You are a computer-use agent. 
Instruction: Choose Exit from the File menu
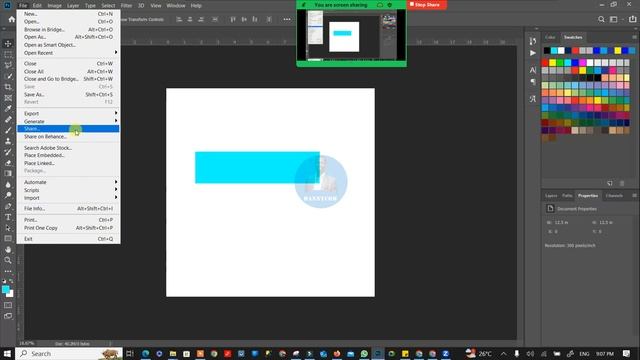[x=69, y=239]
